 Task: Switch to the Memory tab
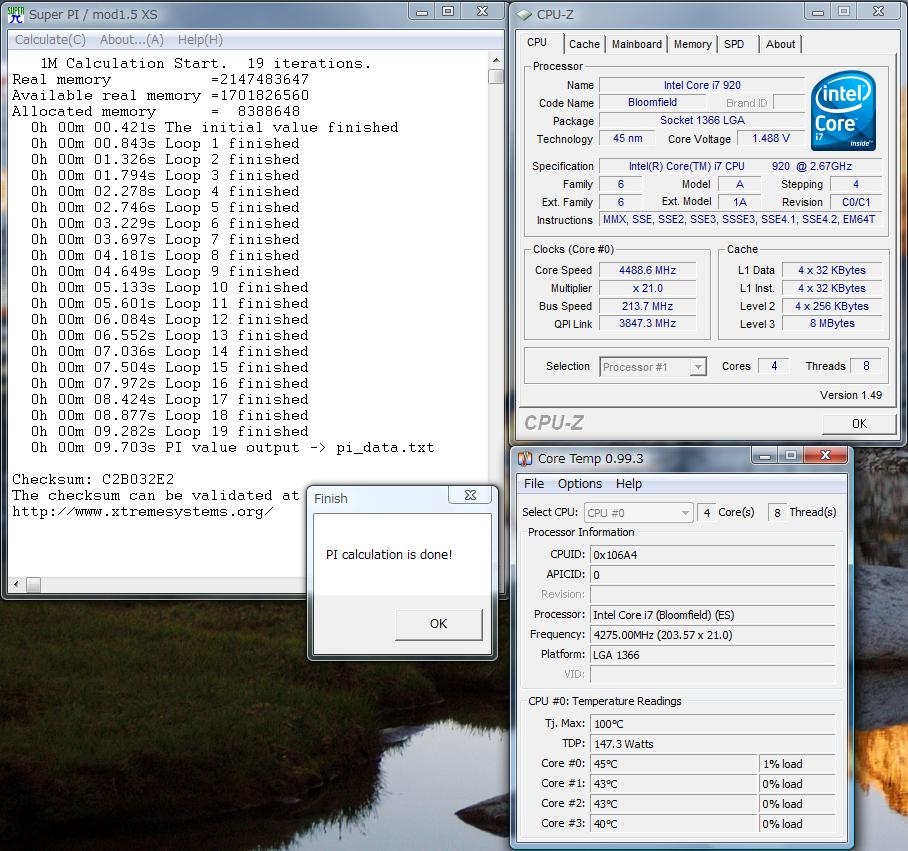point(692,44)
